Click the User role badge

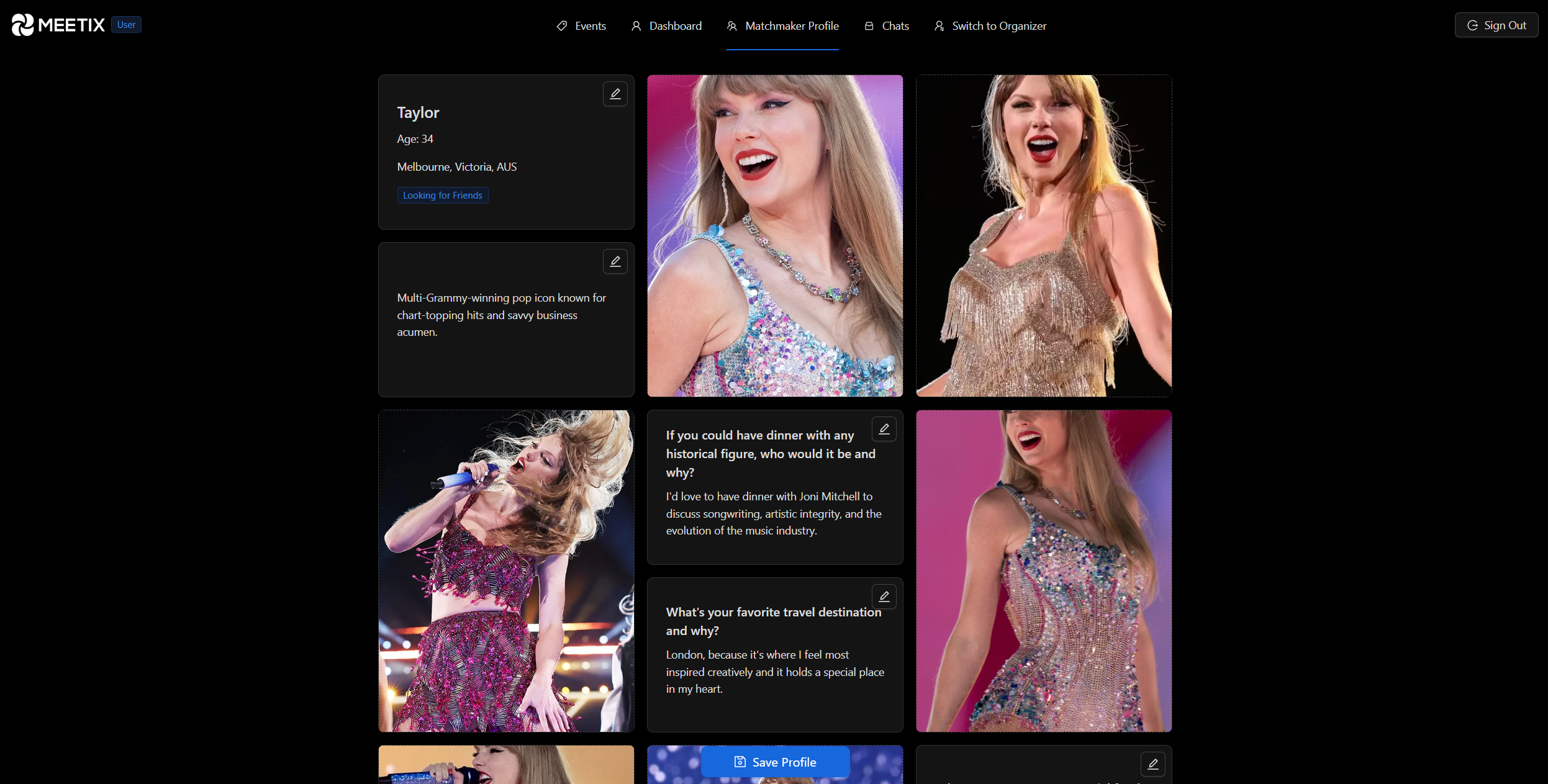pos(126,25)
